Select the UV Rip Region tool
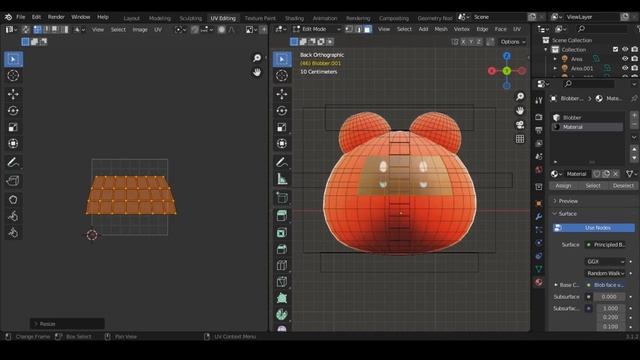 click(13, 180)
